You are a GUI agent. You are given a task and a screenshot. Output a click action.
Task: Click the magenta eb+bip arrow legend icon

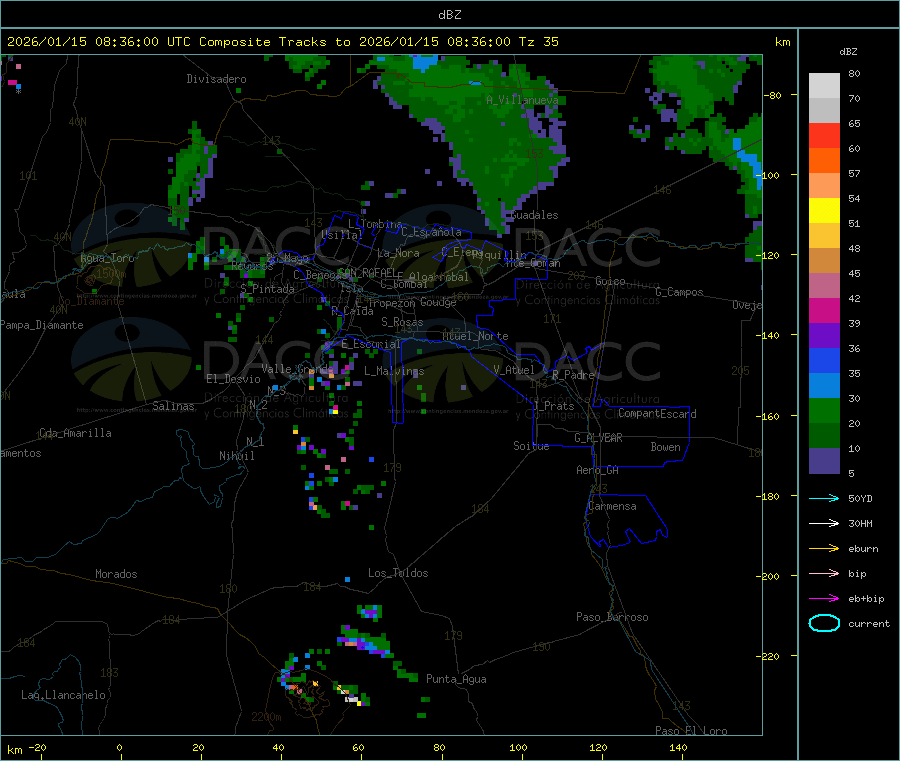[x=824, y=598]
